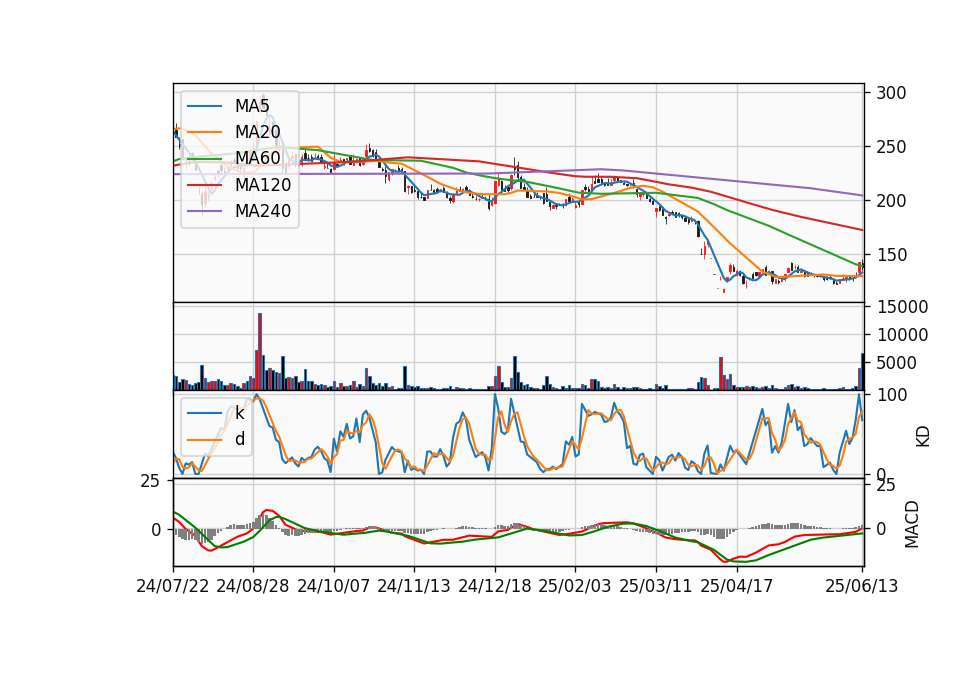Click the 200 price axis label

[891, 201]
